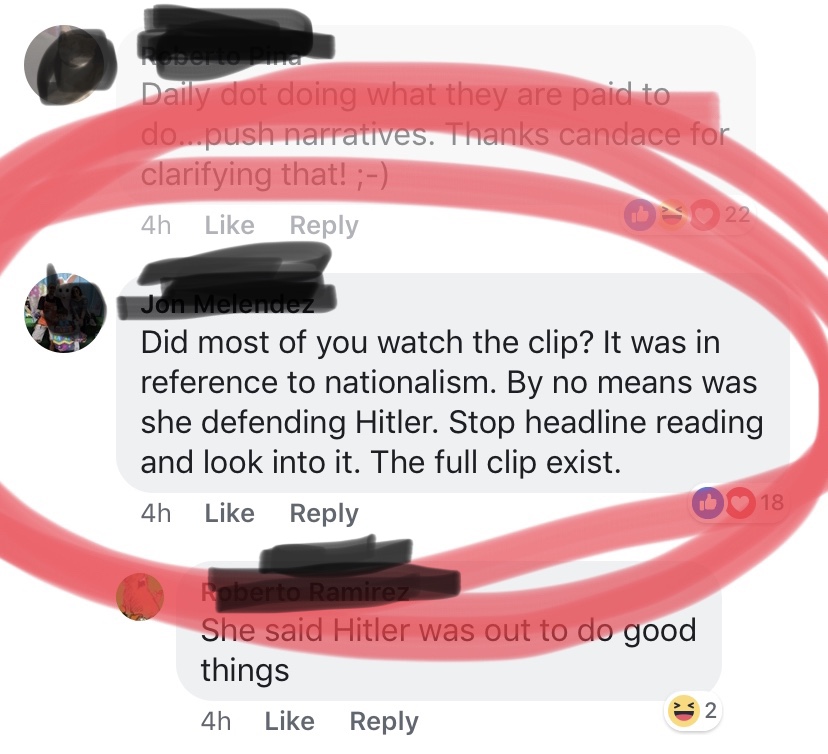Image resolution: width=828 pixels, height=754 pixels.
Task: Click laughing face reaction on 22-reaction comment
Action: 672,215
